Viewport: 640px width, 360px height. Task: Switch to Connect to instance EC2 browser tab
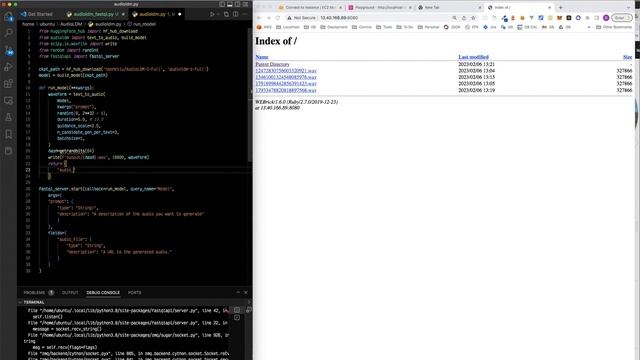tap(311, 7)
